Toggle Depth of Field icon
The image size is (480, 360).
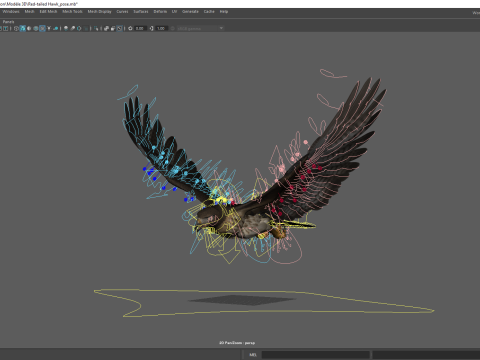(86, 28)
